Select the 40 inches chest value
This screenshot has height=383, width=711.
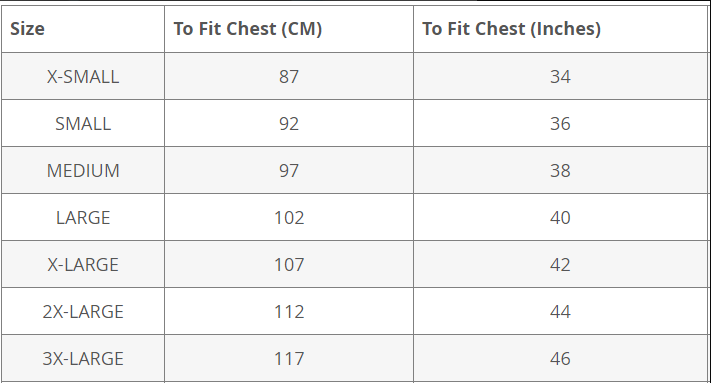(560, 218)
